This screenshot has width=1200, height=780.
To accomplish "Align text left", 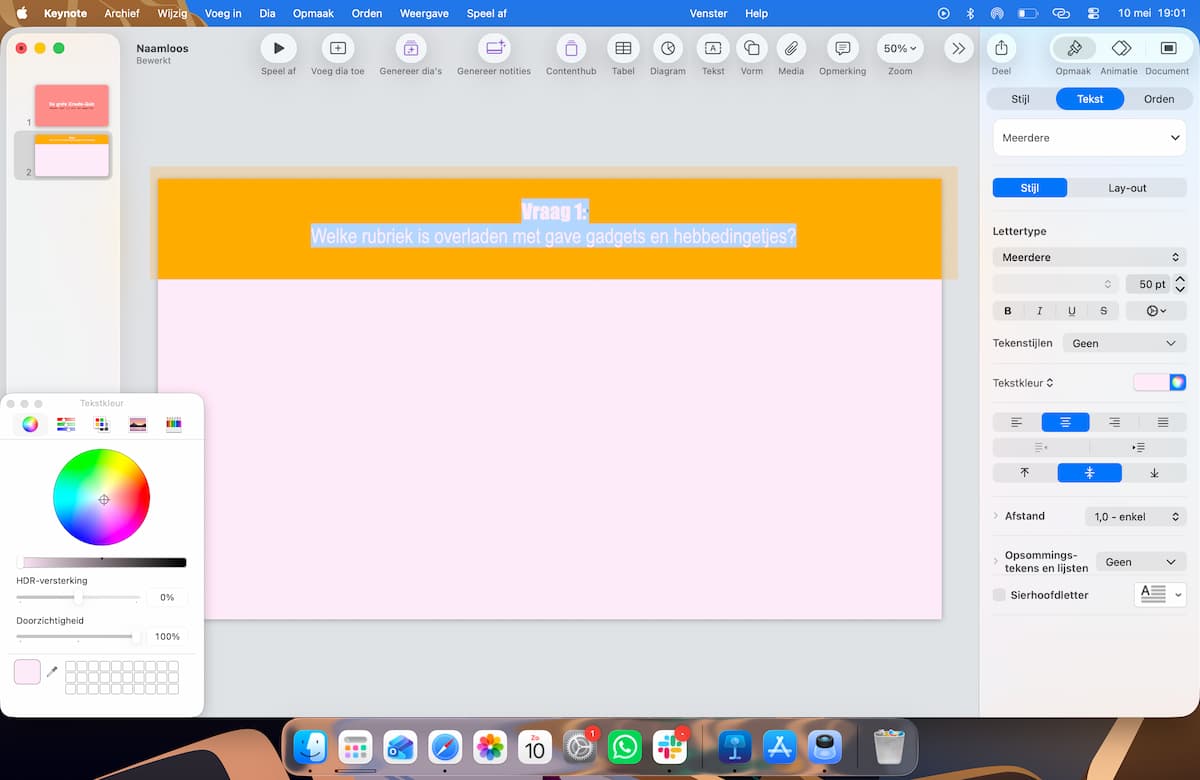I will [x=1017, y=422].
